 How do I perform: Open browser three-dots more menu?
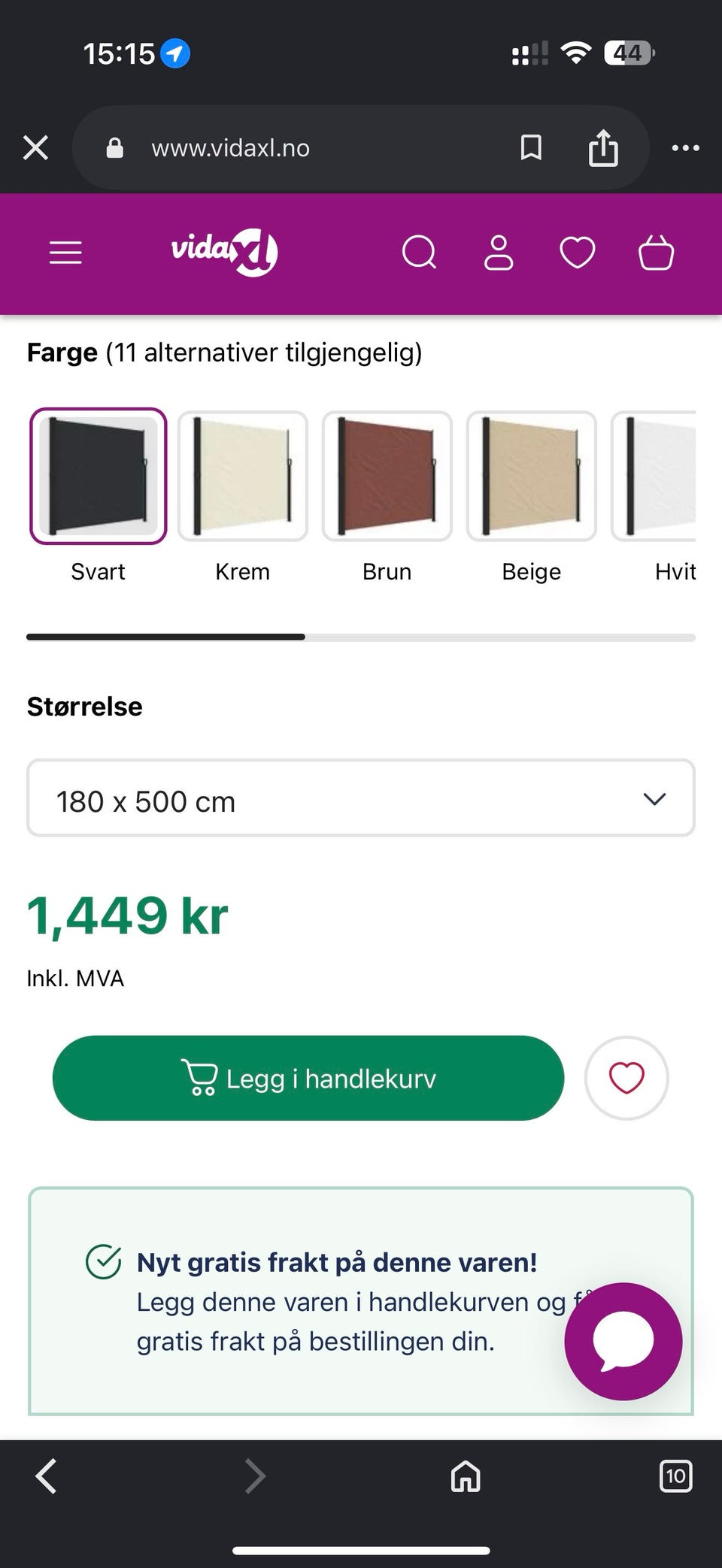pyautogui.click(x=685, y=147)
